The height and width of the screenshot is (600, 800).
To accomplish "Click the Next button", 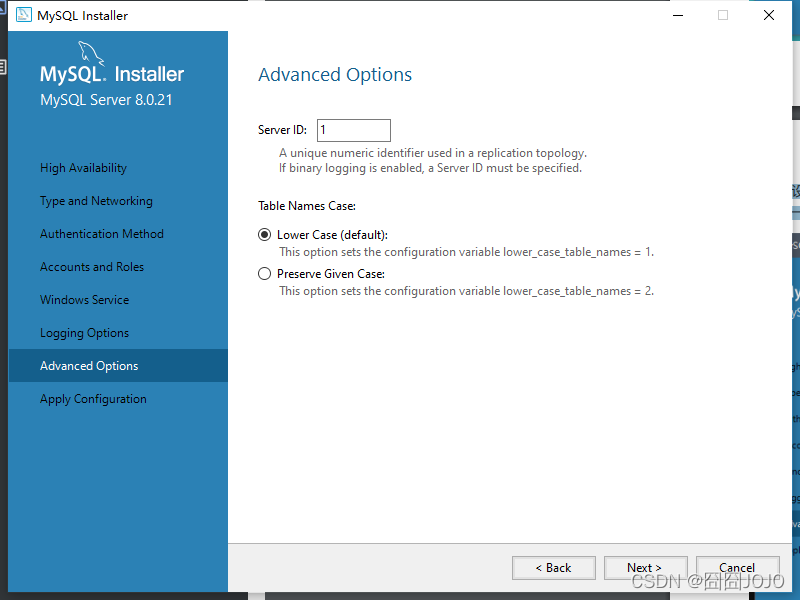I will click(x=645, y=568).
